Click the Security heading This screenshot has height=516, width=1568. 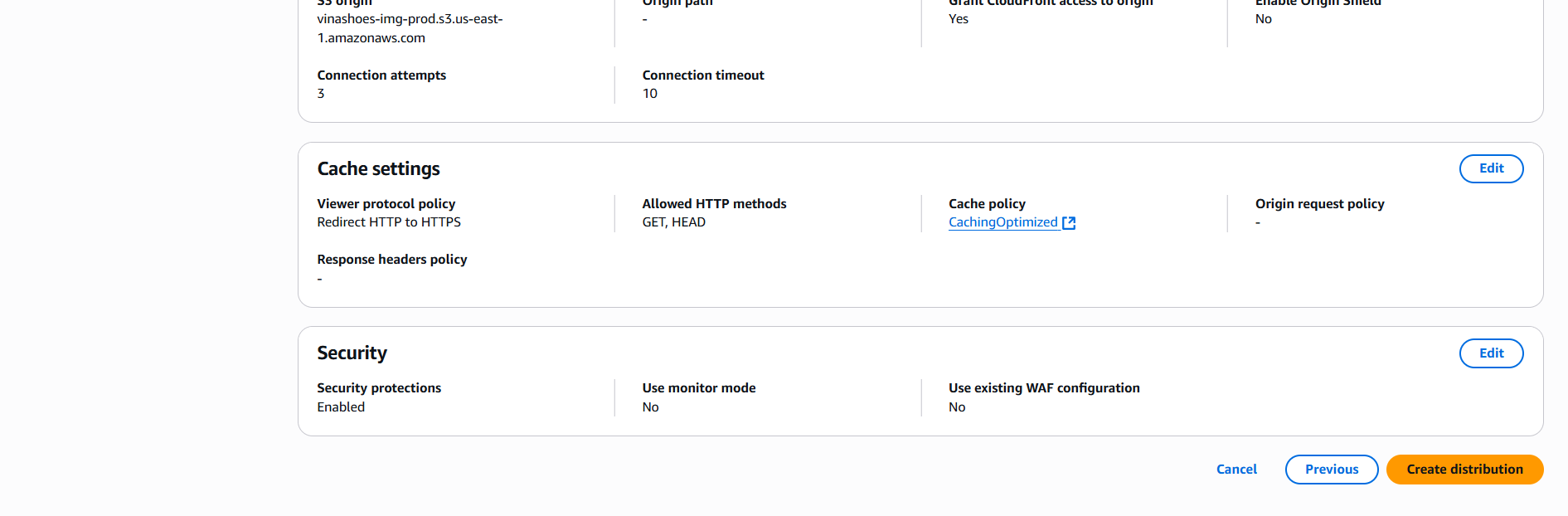(x=352, y=353)
